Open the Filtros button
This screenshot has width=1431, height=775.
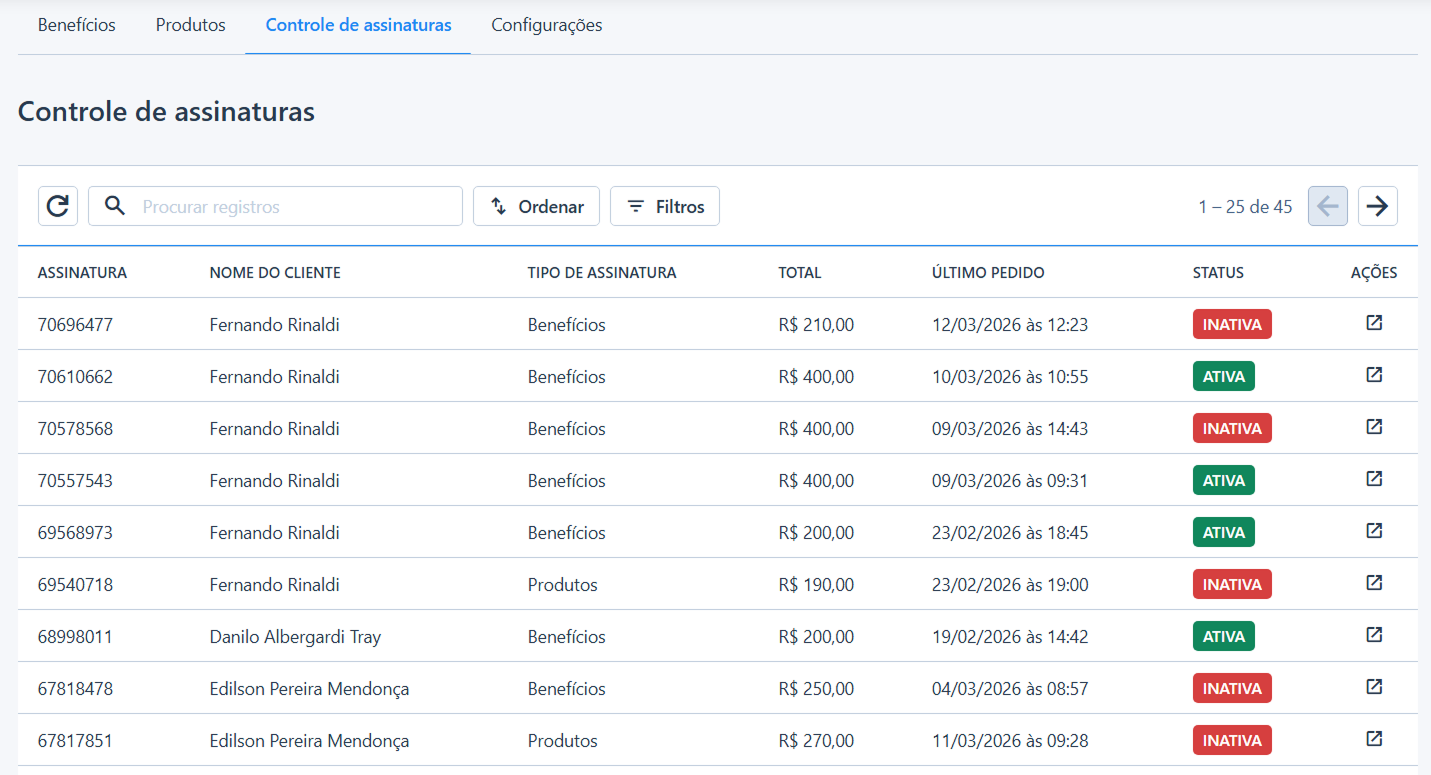click(665, 206)
